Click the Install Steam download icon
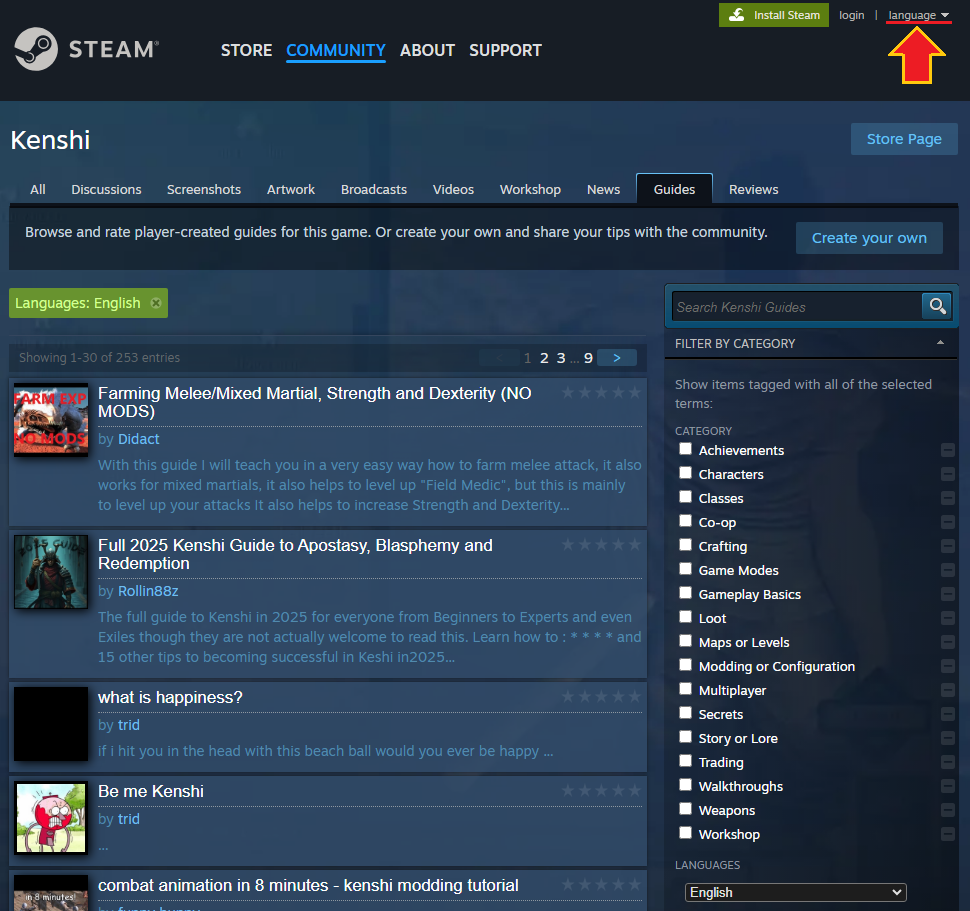970x911 pixels. (736, 15)
